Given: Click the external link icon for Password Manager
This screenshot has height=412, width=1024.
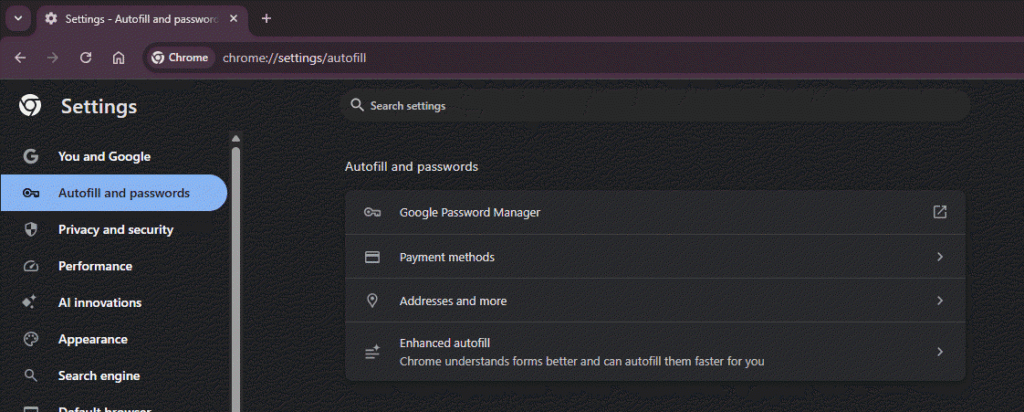Looking at the screenshot, I should 940,212.
